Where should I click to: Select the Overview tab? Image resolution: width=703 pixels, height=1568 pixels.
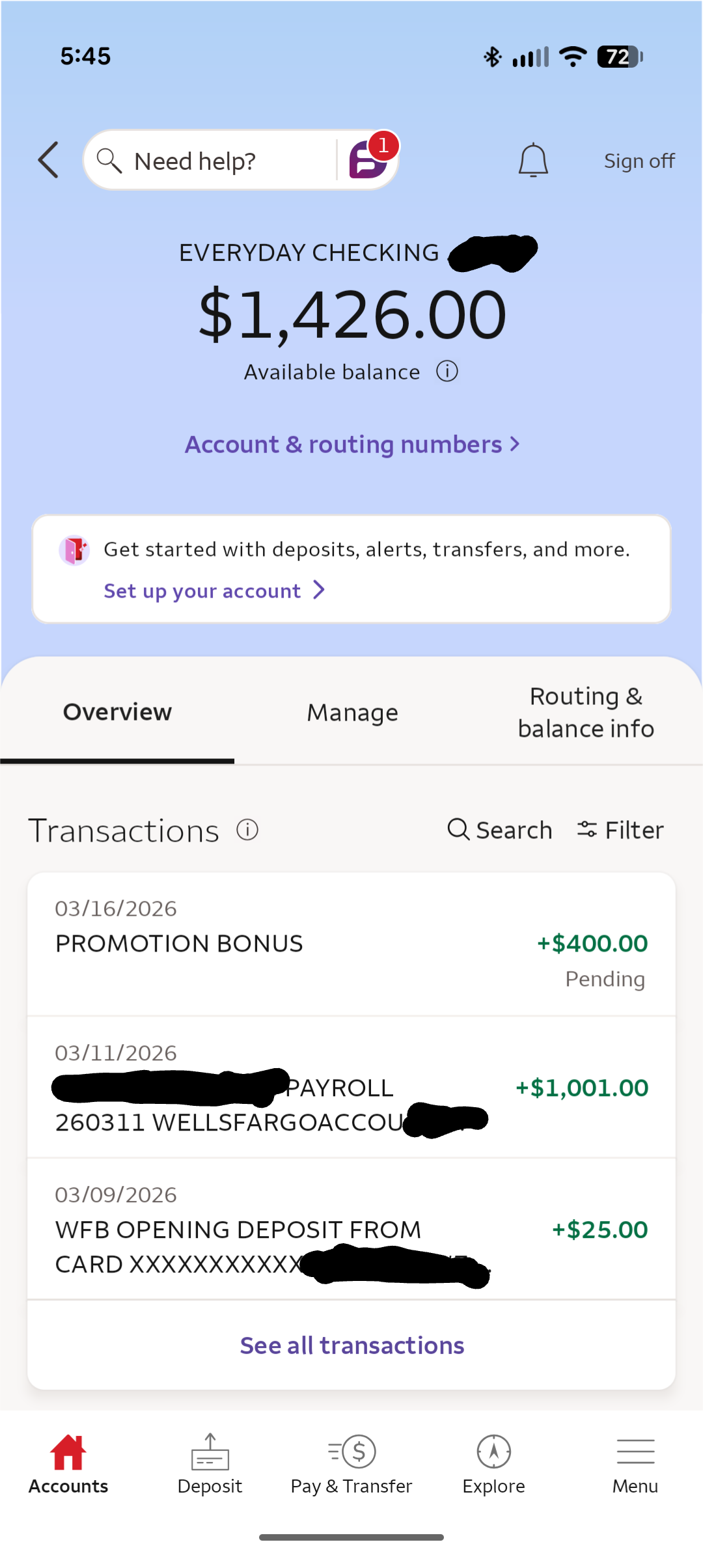[x=117, y=712]
